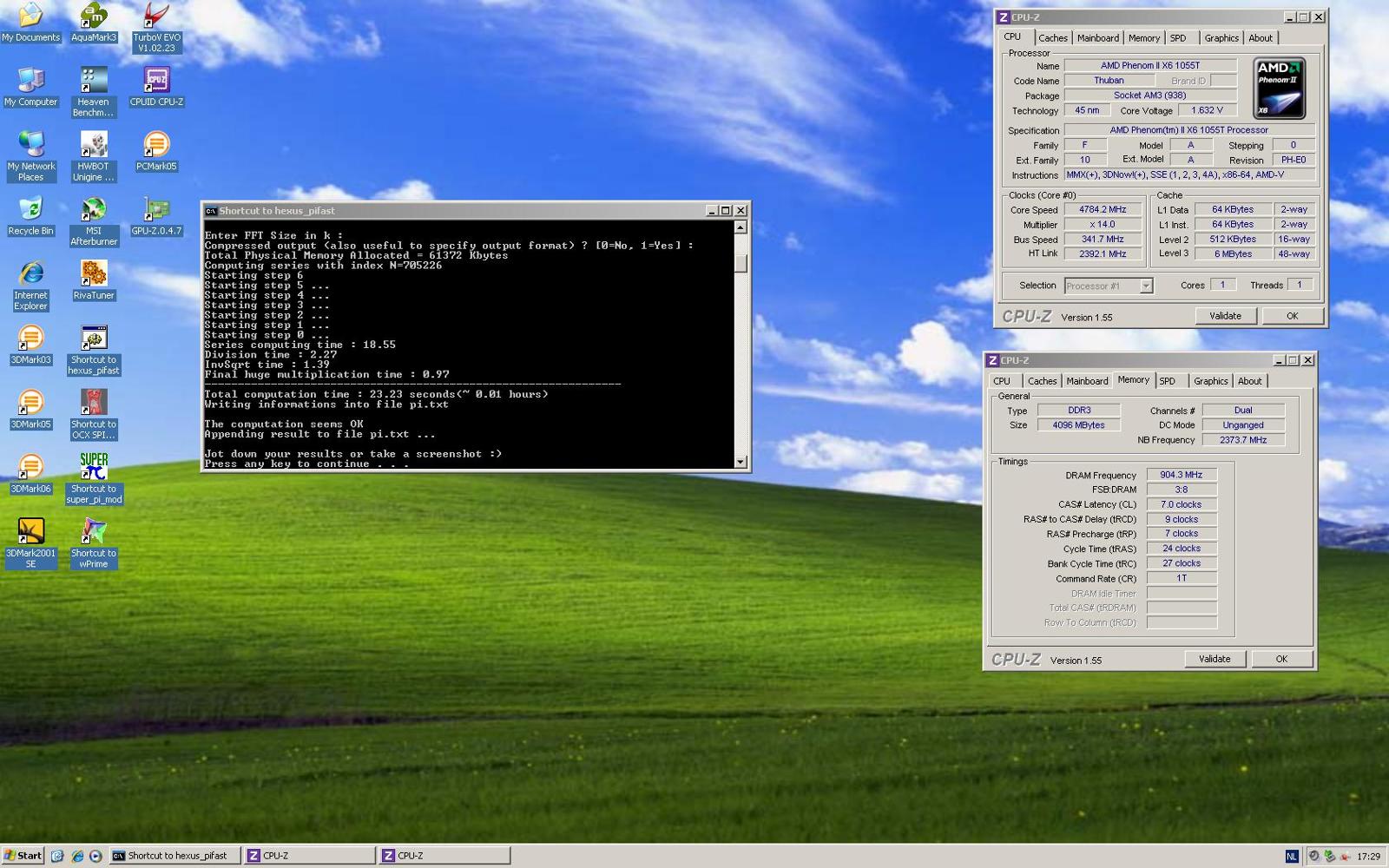Launch RivaTuner desktop shortcut
Screen dimensions: 1389x868
pos(93,280)
